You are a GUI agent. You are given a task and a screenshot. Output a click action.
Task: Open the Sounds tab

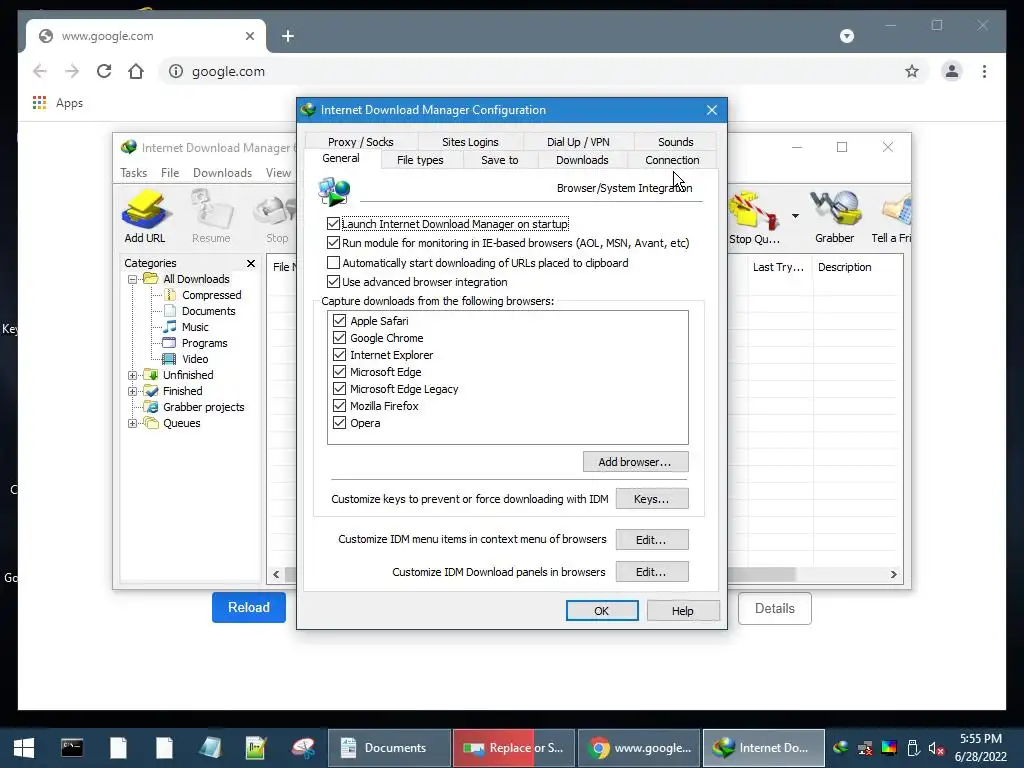[675, 142]
